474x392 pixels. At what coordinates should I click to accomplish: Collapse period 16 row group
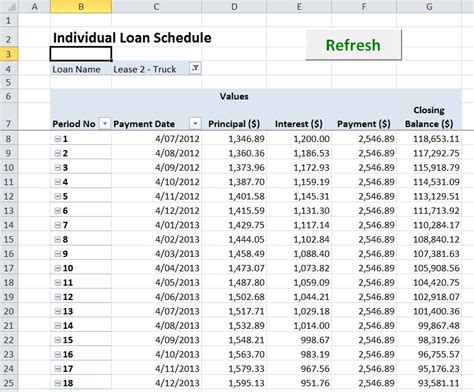tap(58, 354)
